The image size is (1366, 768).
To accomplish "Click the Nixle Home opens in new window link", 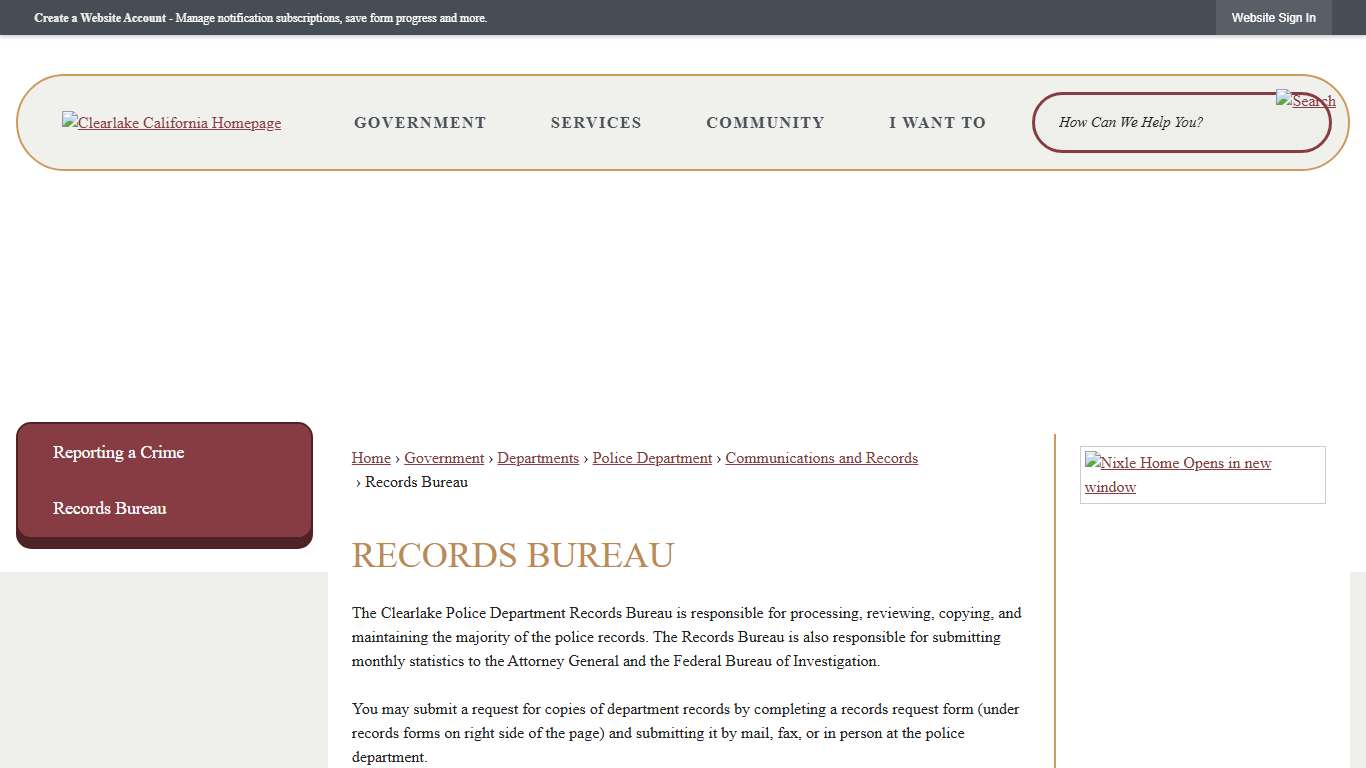I will [1177, 474].
